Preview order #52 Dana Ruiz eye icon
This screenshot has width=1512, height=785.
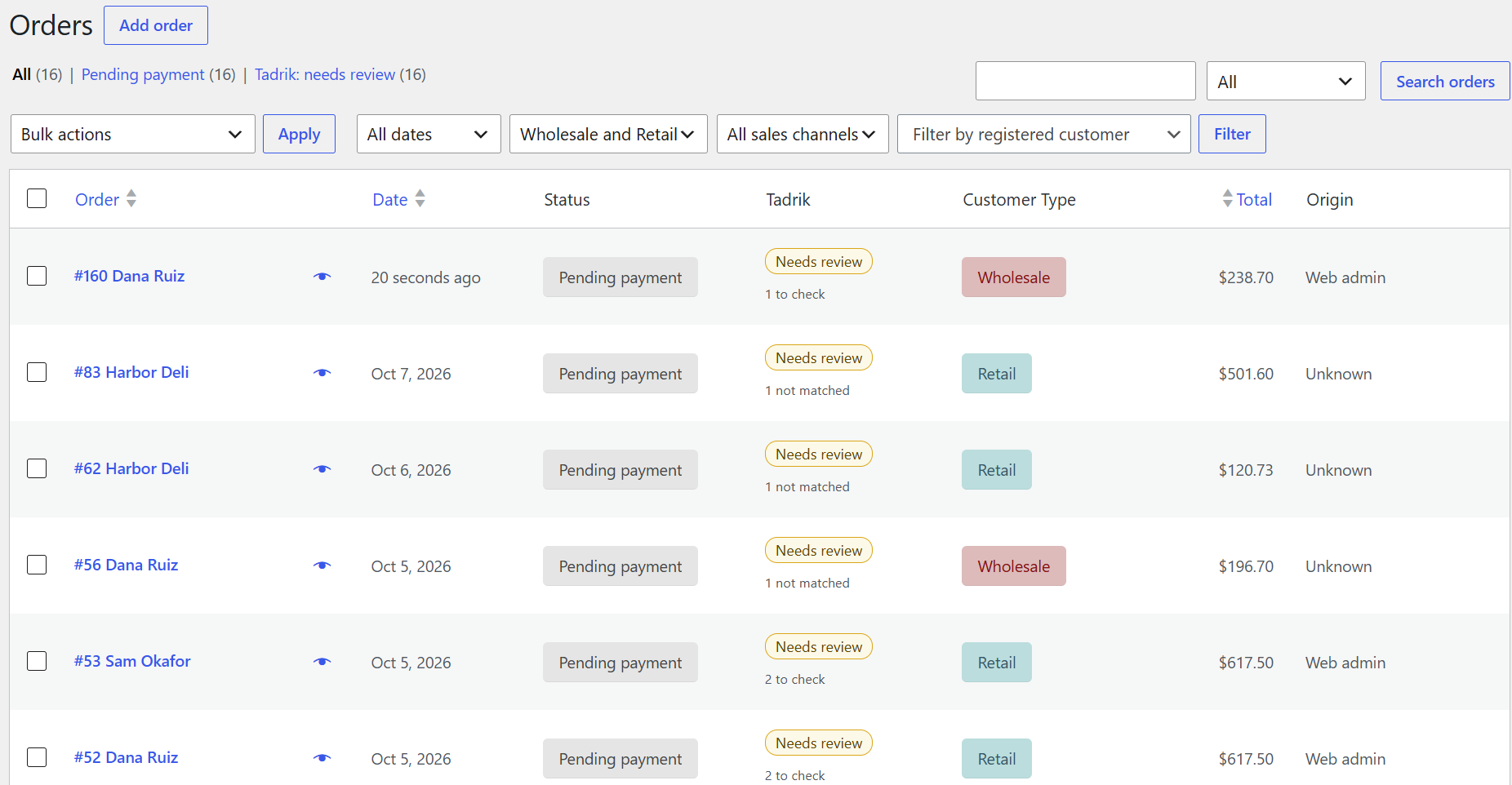pos(322,758)
